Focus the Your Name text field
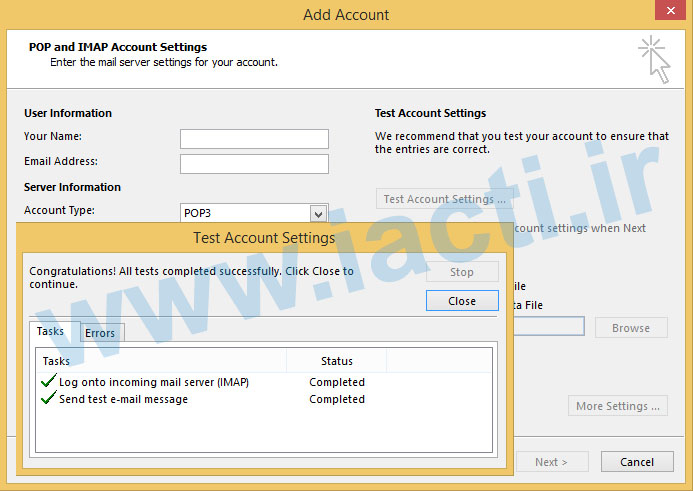The height and width of the screenshot is (491, 693). click(x=254, y=139)
